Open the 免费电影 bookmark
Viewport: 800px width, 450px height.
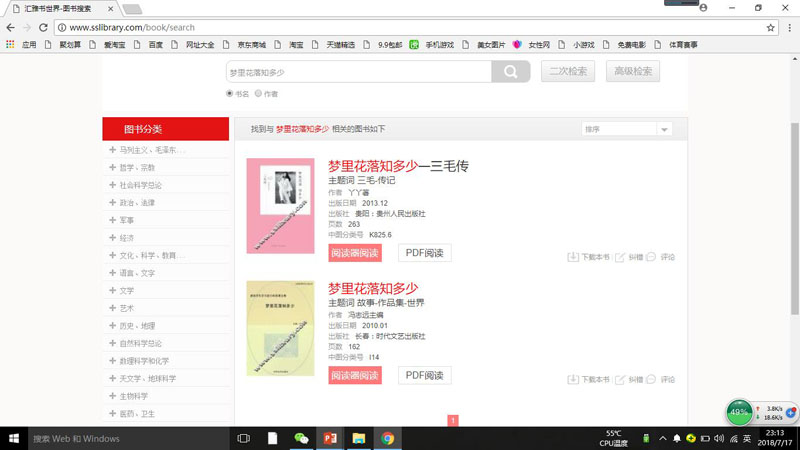pyautogui.click(x=624, y=45)
